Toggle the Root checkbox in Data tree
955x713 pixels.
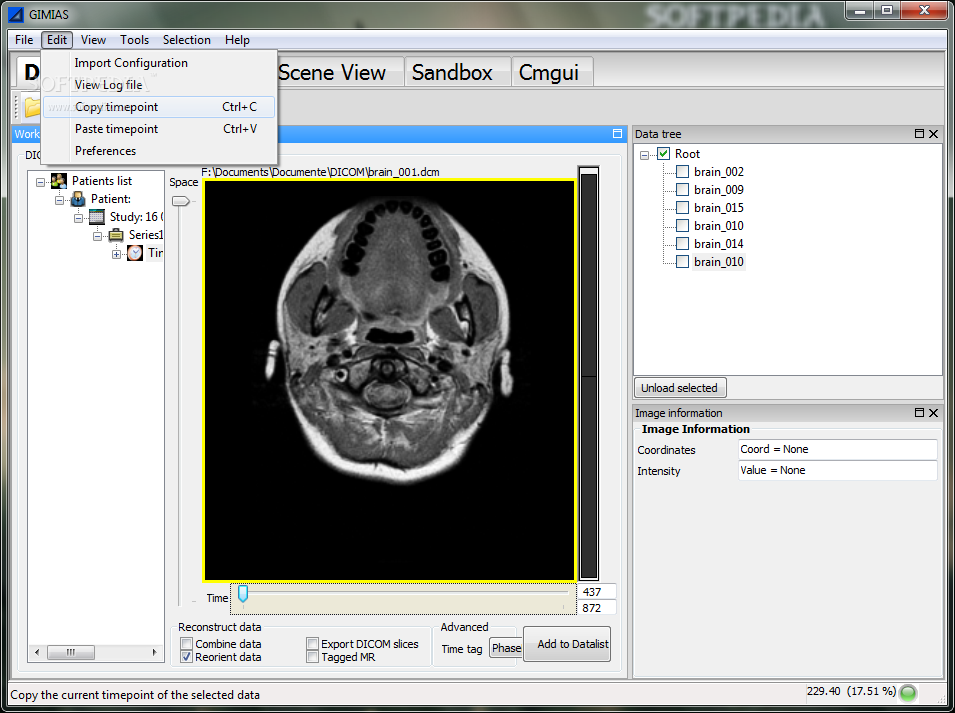(x=663, y=154)
